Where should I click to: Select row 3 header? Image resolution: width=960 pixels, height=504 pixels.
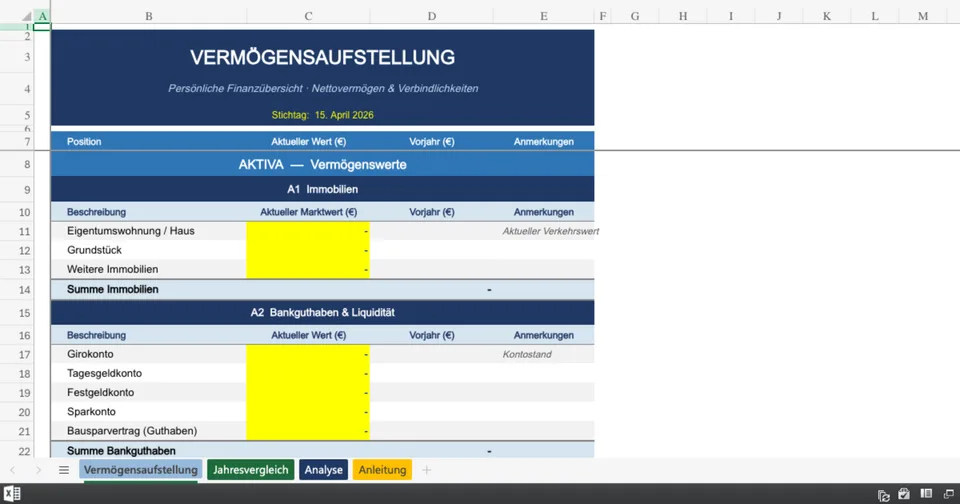tap(17, 57)
